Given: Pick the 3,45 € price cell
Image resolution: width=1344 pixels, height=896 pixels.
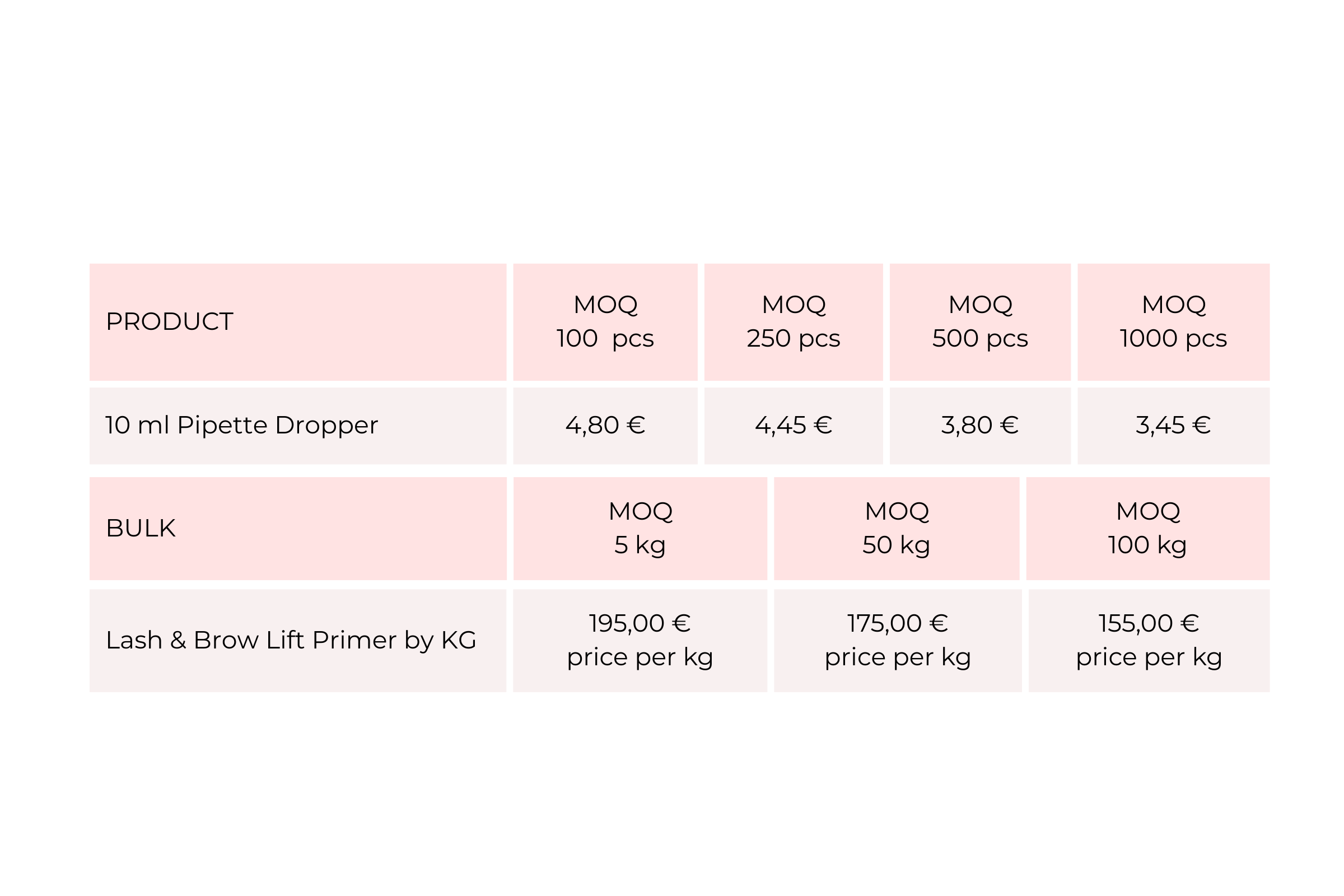Looking at the screenshot, I should pyautogui.click(x=1173, y=426).
